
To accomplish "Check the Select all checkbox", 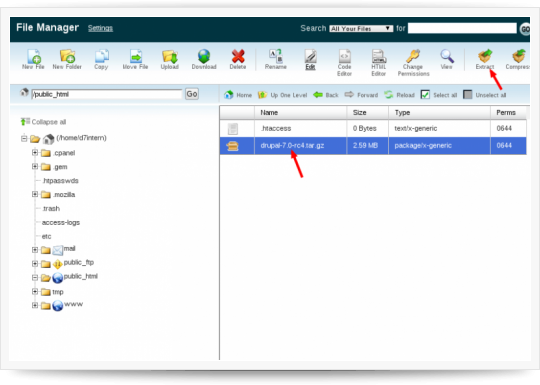I will [425, 95].
